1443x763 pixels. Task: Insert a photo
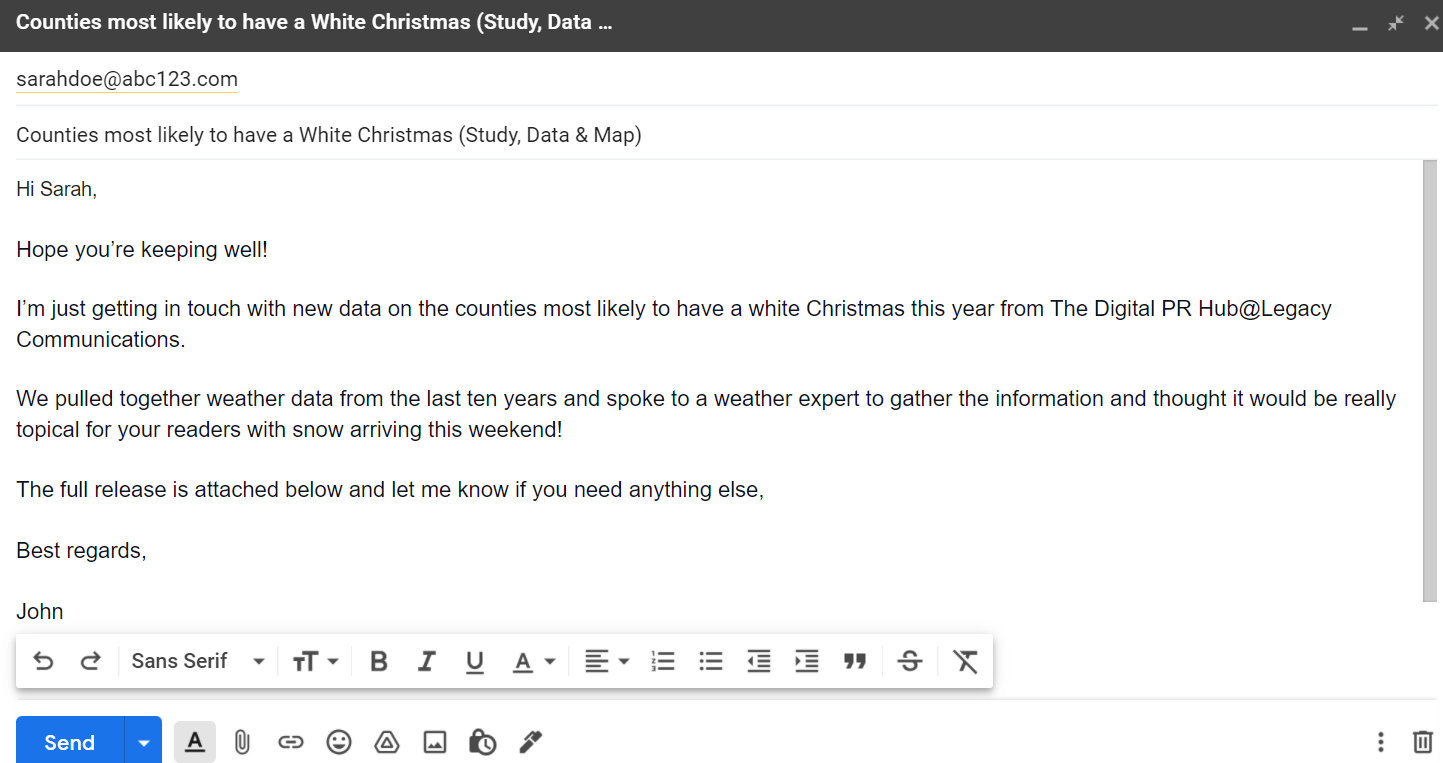point(435,742)
